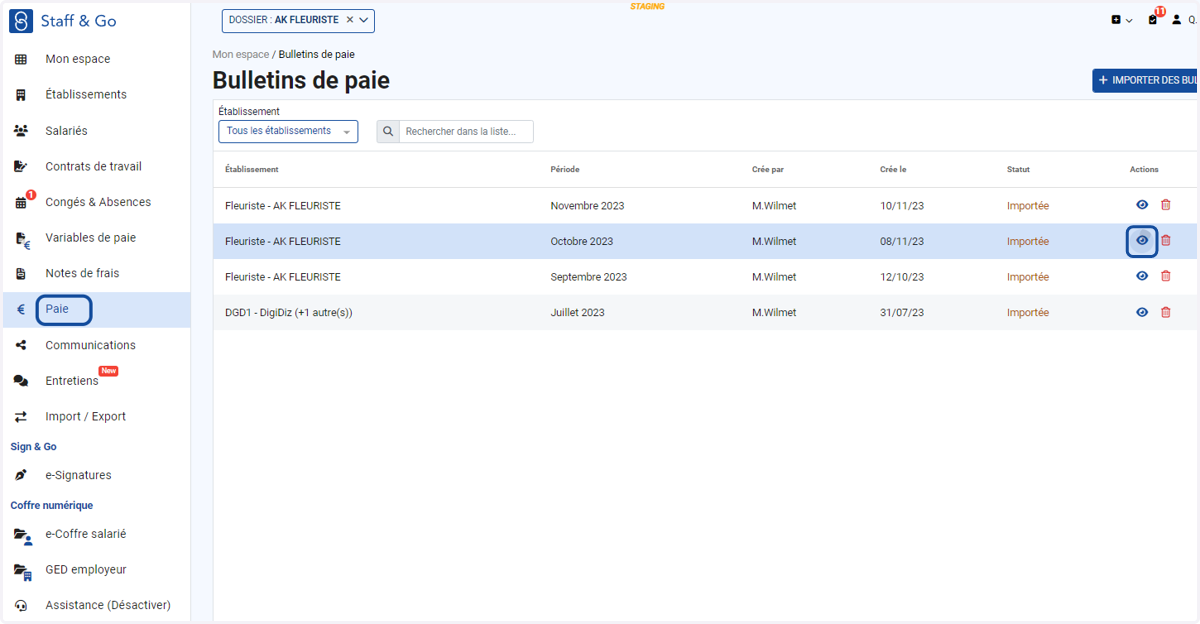Select the Novembre 2023 period cell
The image size is (1200, 624).
click(587, 206)
